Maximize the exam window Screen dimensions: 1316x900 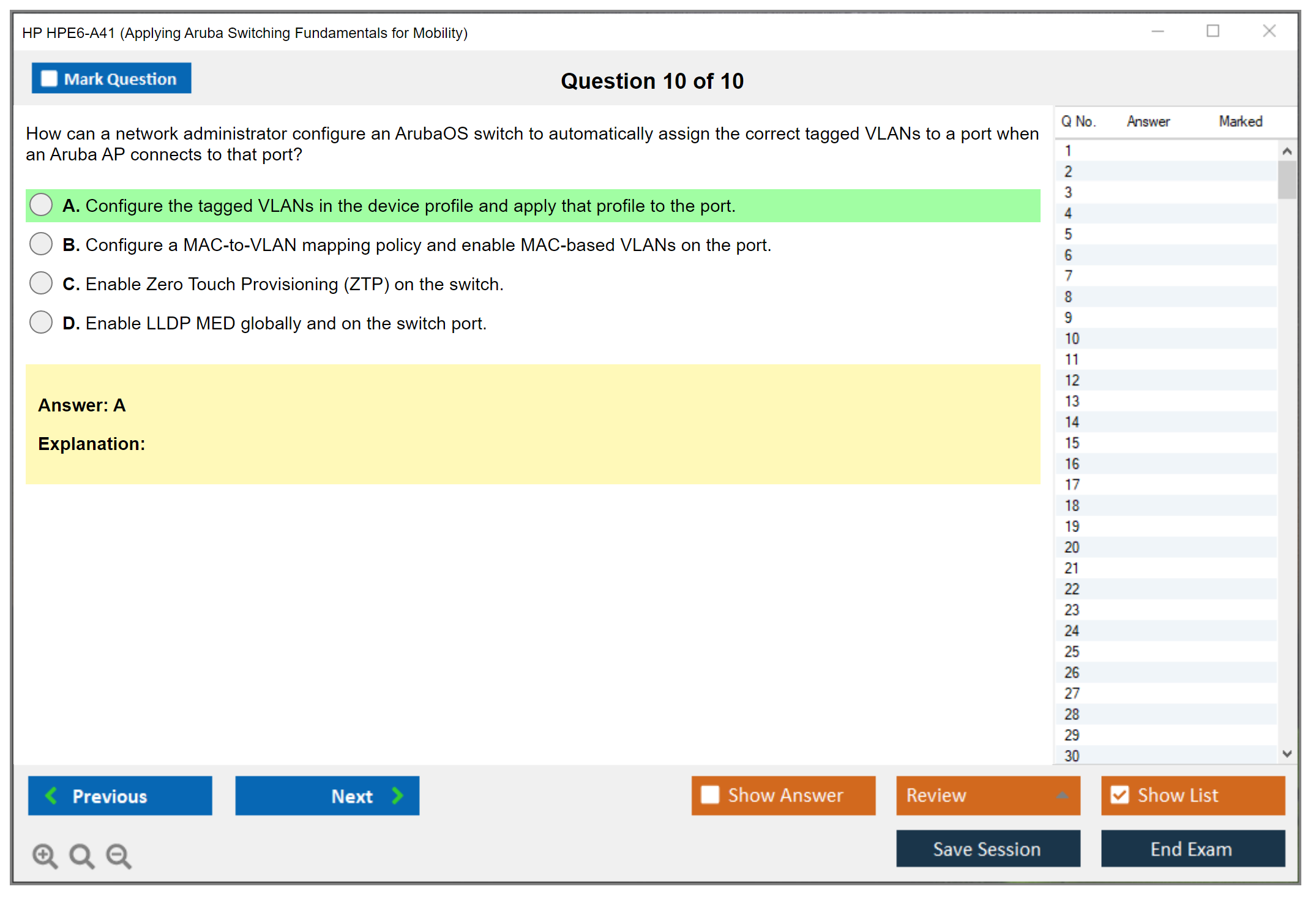pyautogui.click(x=1213, y=31)
